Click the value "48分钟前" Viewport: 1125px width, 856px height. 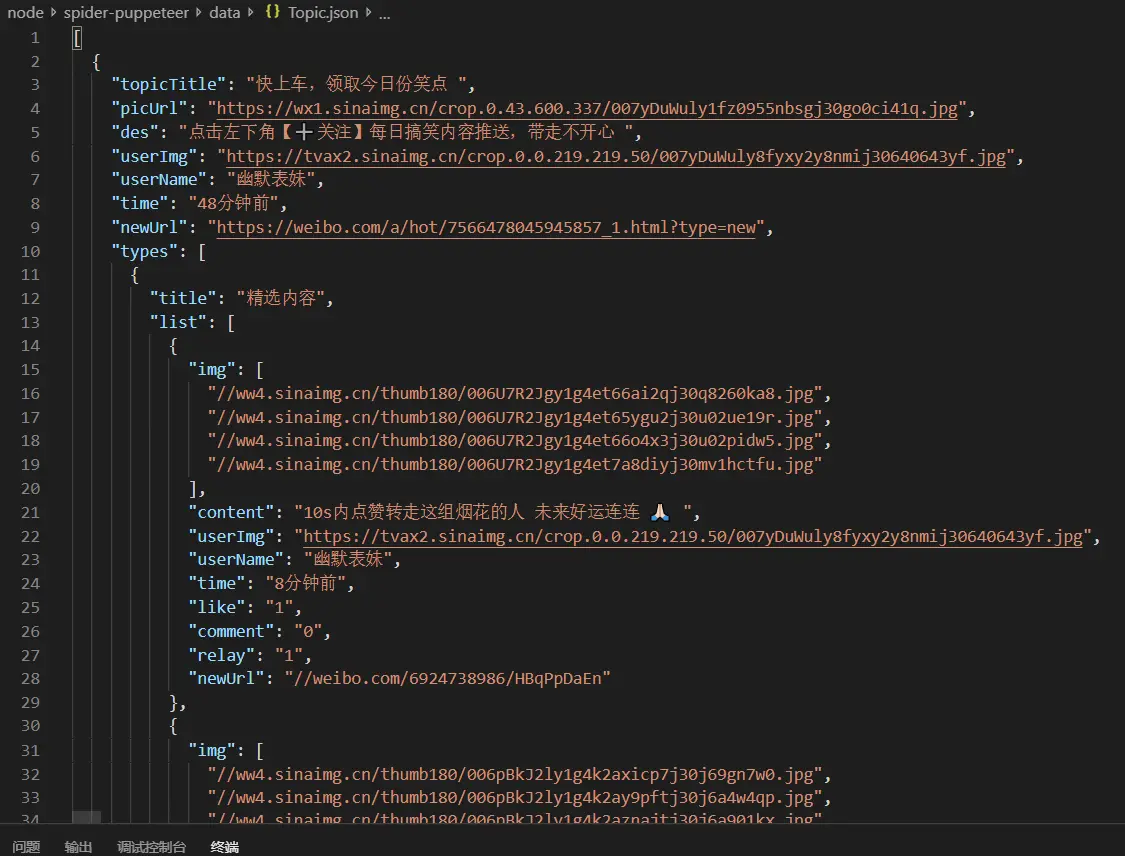tap(233, 203)
